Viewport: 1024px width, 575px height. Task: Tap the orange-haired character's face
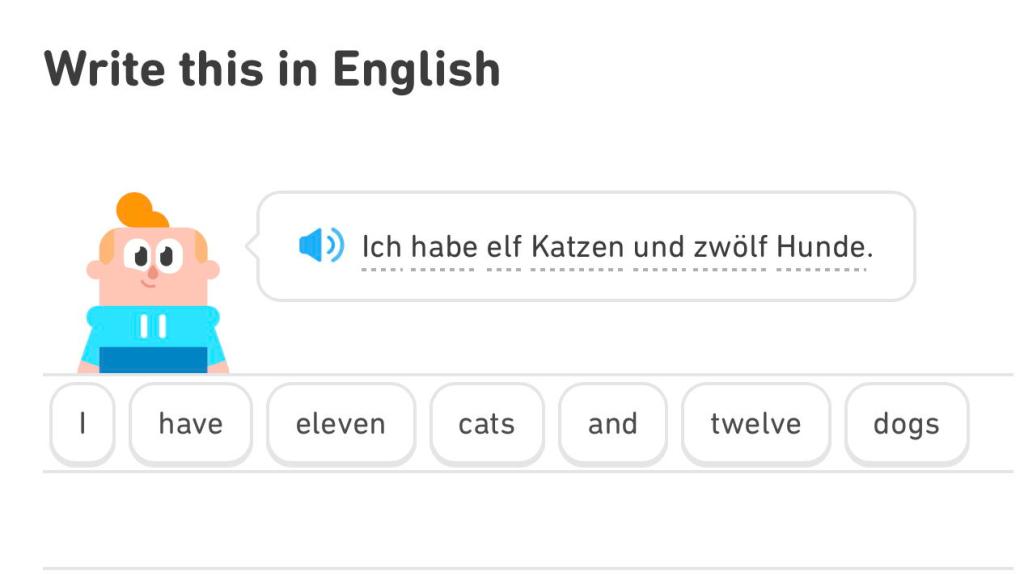[x=153, y=260]
